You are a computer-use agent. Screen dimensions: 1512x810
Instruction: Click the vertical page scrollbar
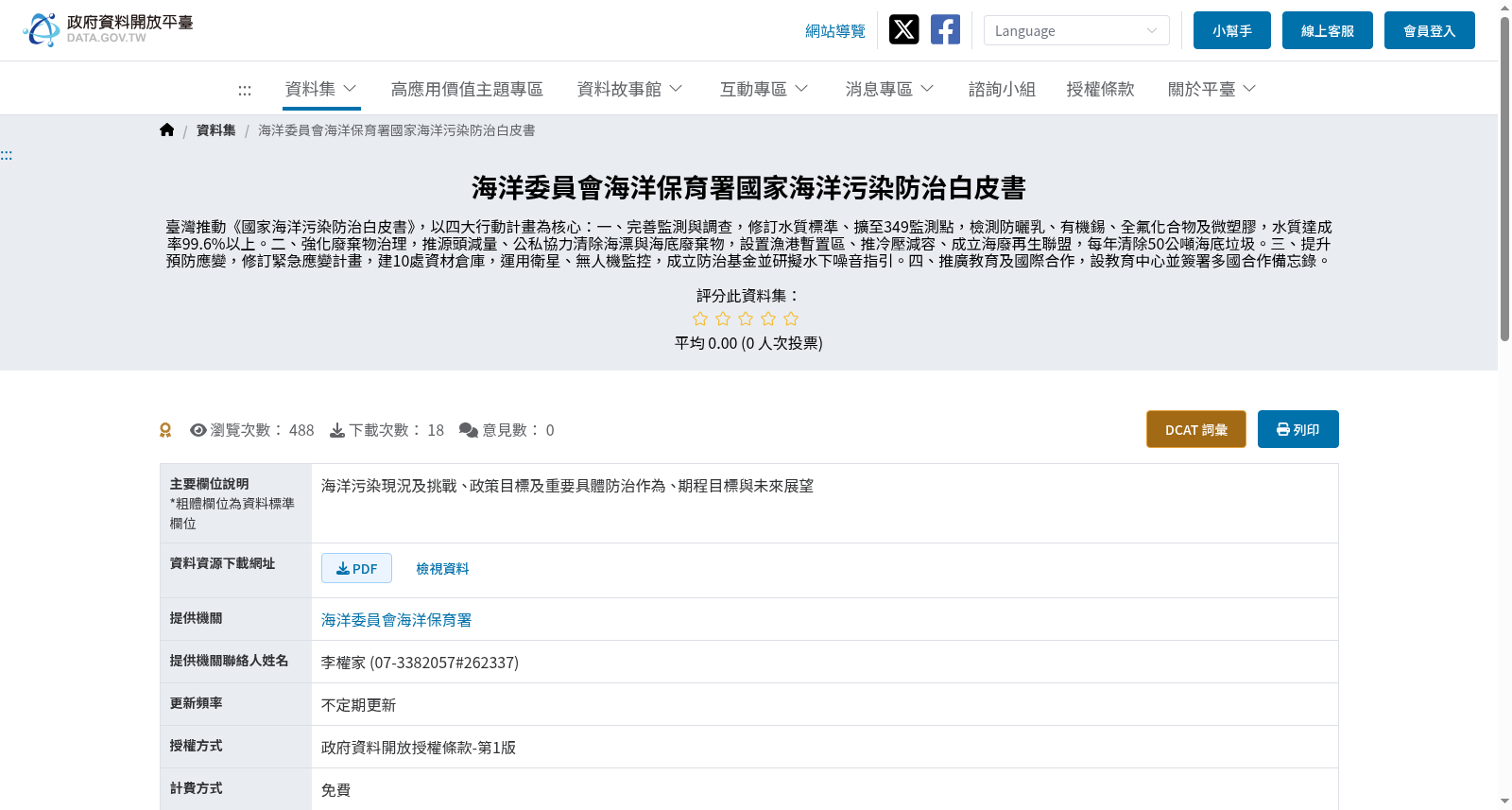coord(1504,179)
